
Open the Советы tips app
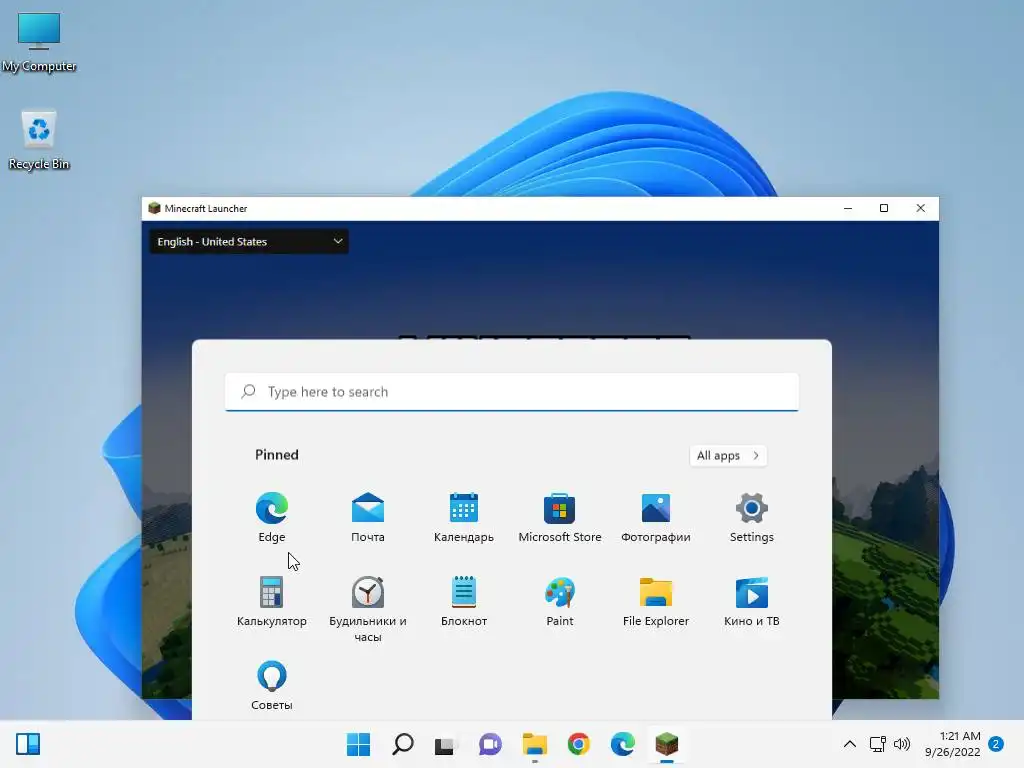[272, 686]
